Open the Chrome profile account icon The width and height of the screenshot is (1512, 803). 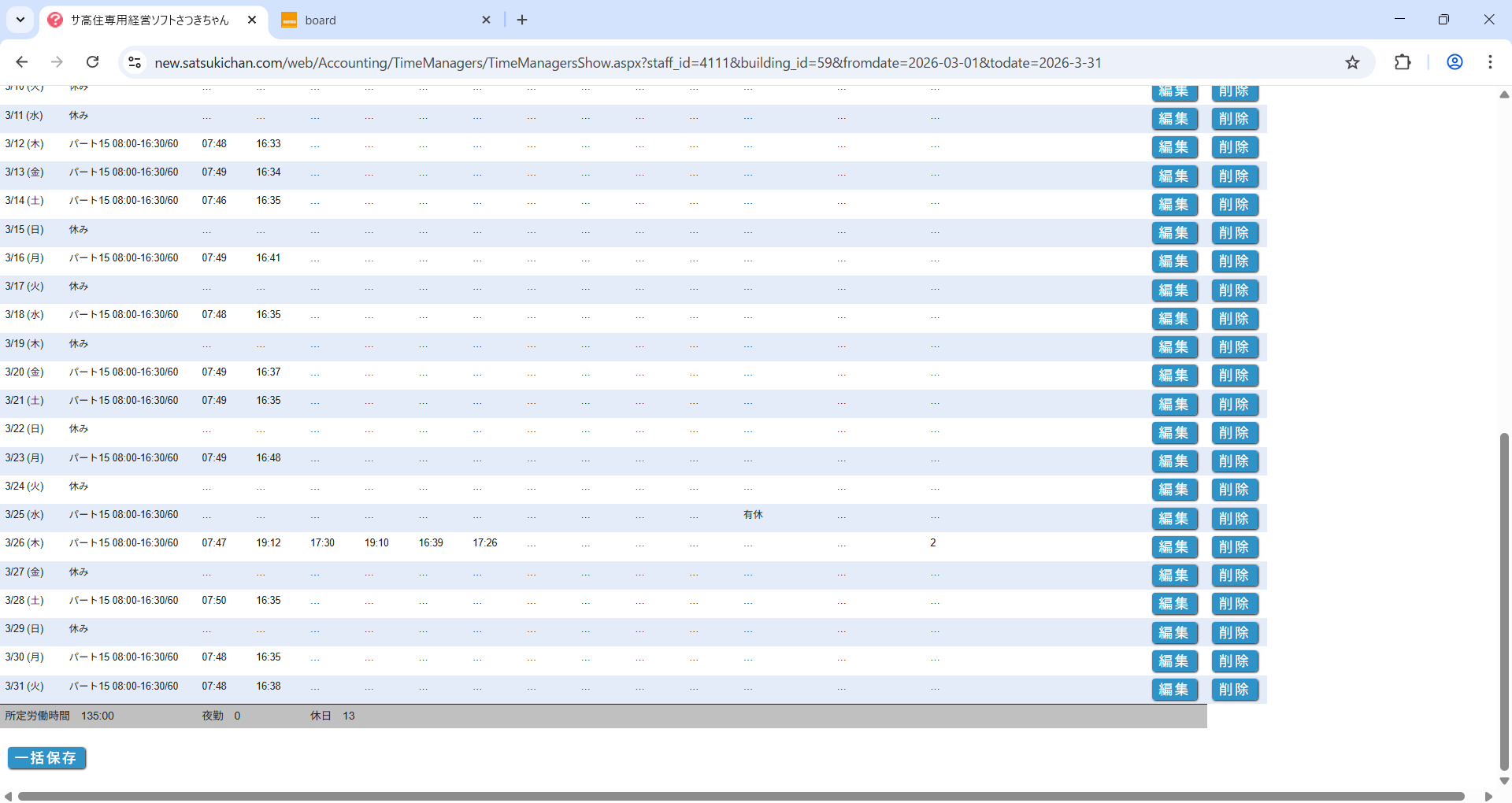(1455, 62)
